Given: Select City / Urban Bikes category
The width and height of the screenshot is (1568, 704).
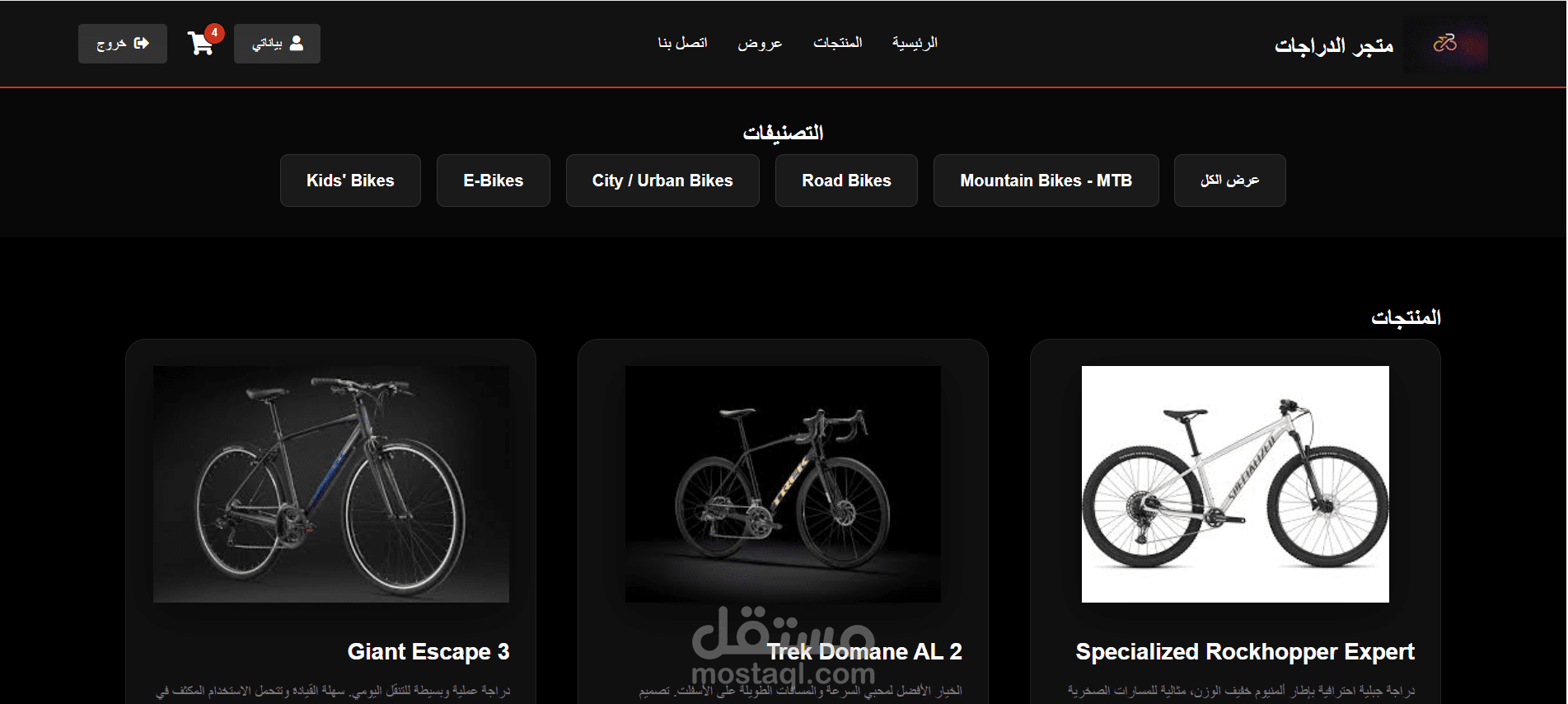Looking at the screenshot, I should click(662, 181).
